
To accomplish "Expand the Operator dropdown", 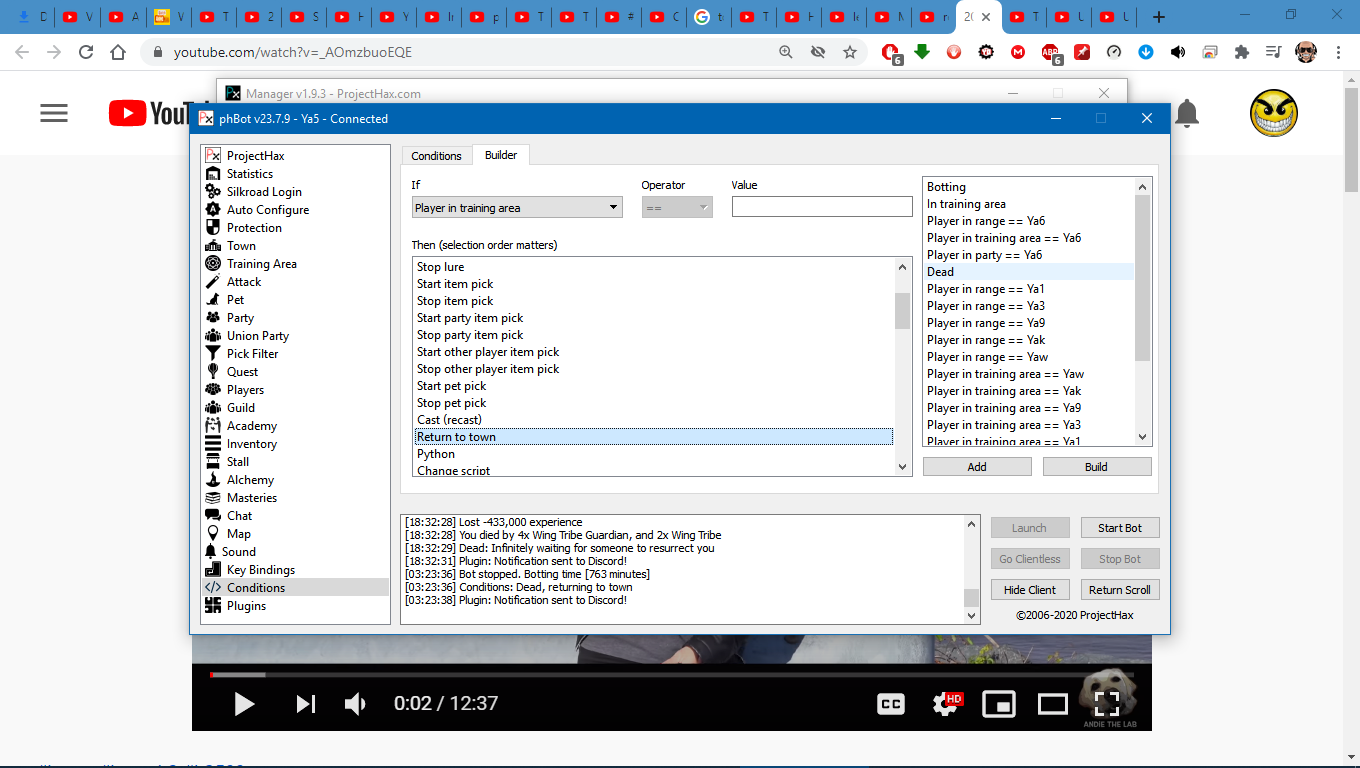I will [x=676, y=208].
